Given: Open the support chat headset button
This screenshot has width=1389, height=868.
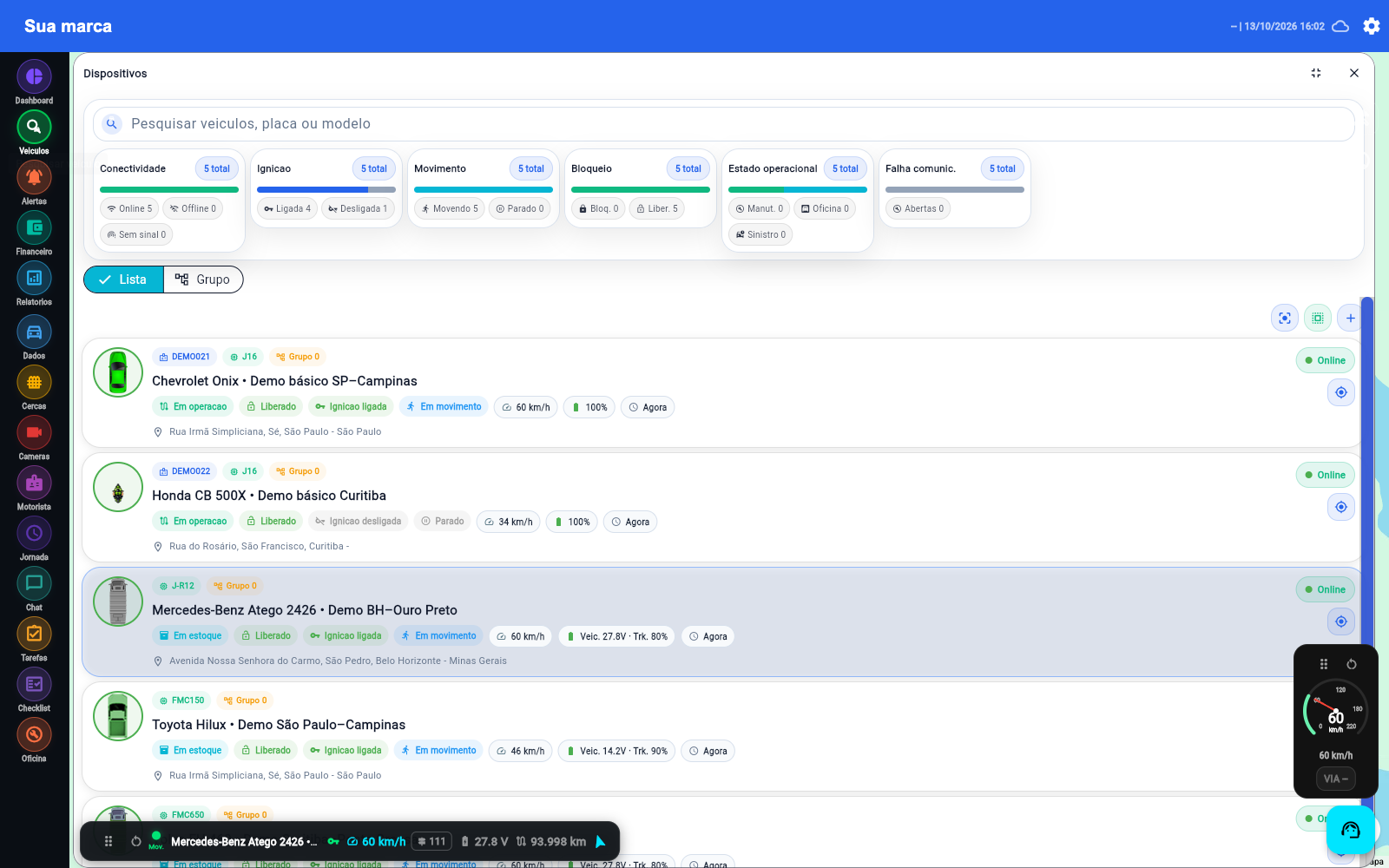Looking at the screenshot, I should point(1351,830).
